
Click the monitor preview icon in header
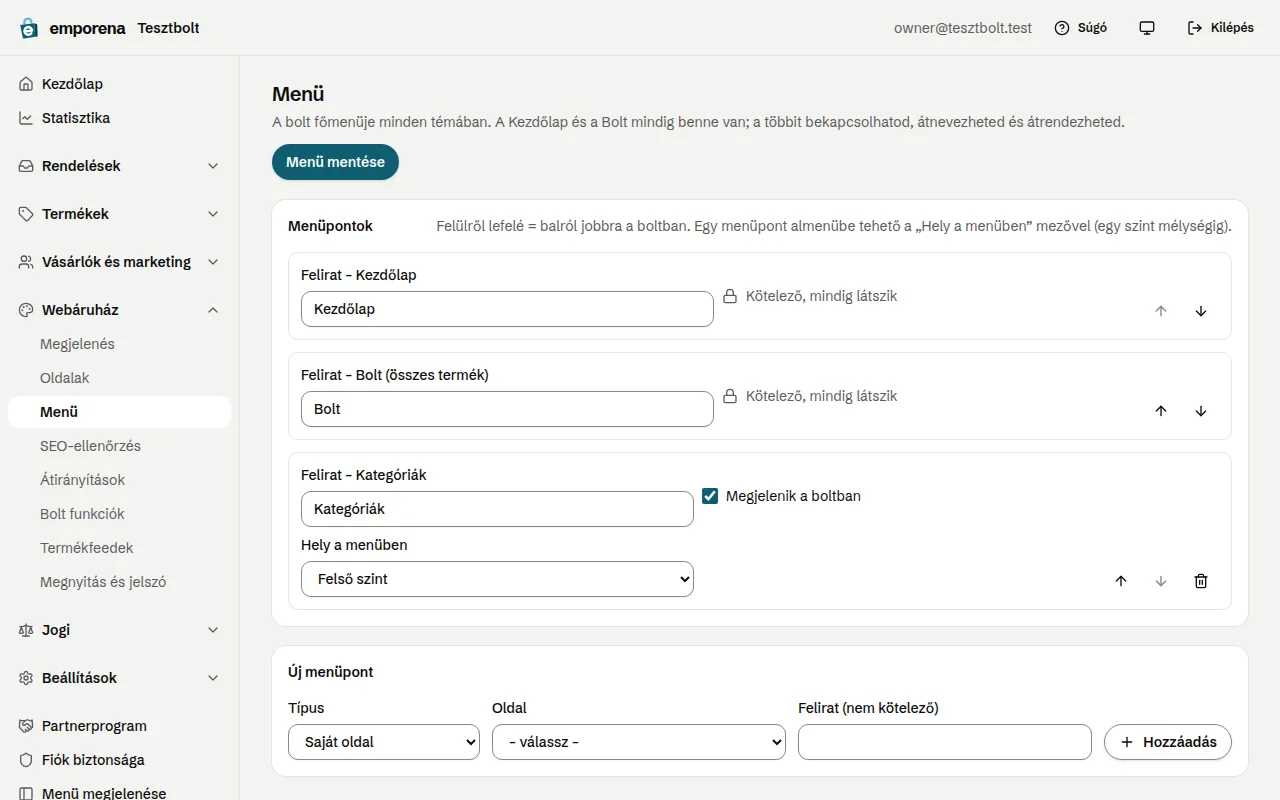pyautogui.click(x=1147, y=28)
